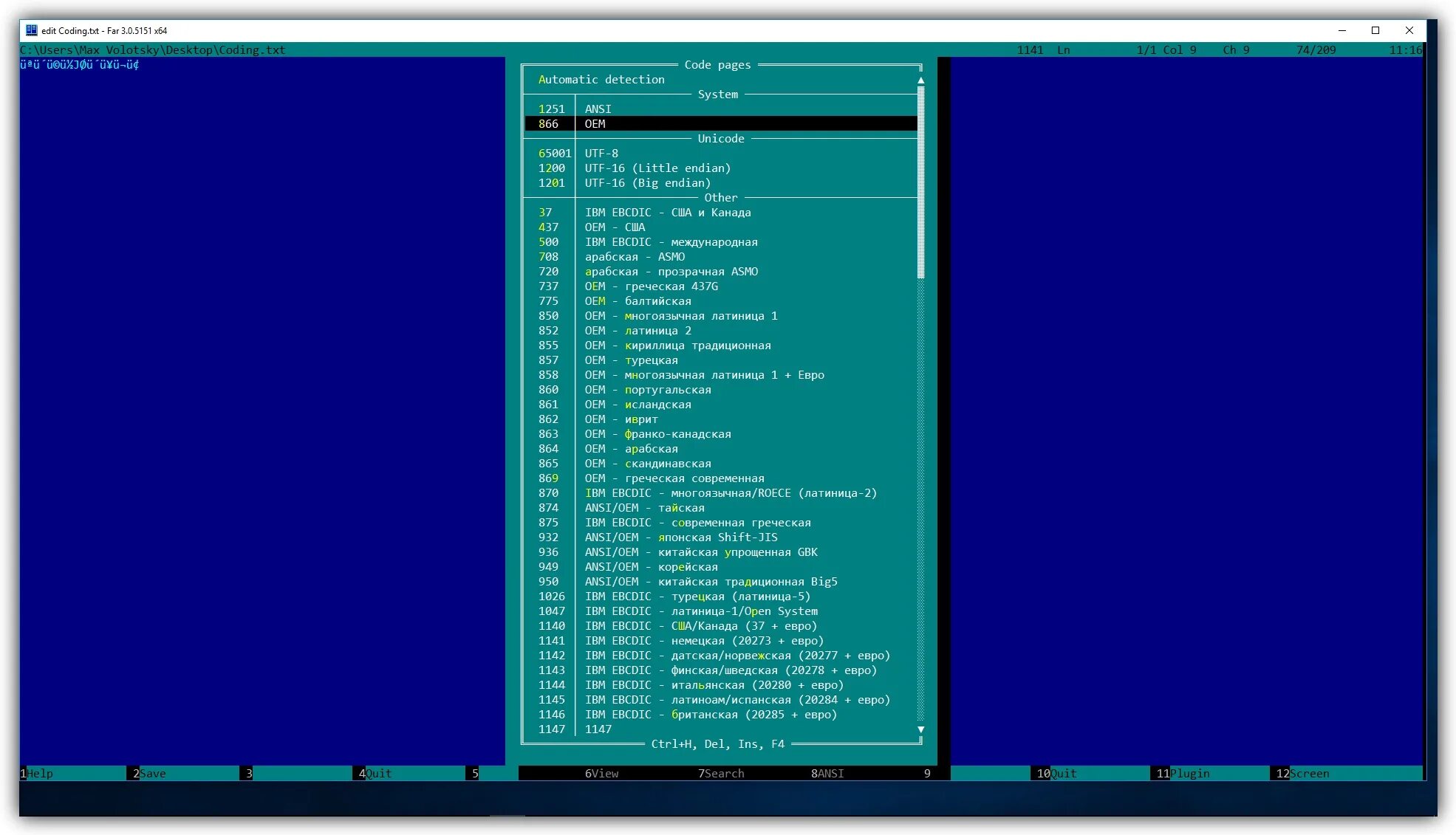Choose 65001 UTF-8 code page

[x=601, y=154]
